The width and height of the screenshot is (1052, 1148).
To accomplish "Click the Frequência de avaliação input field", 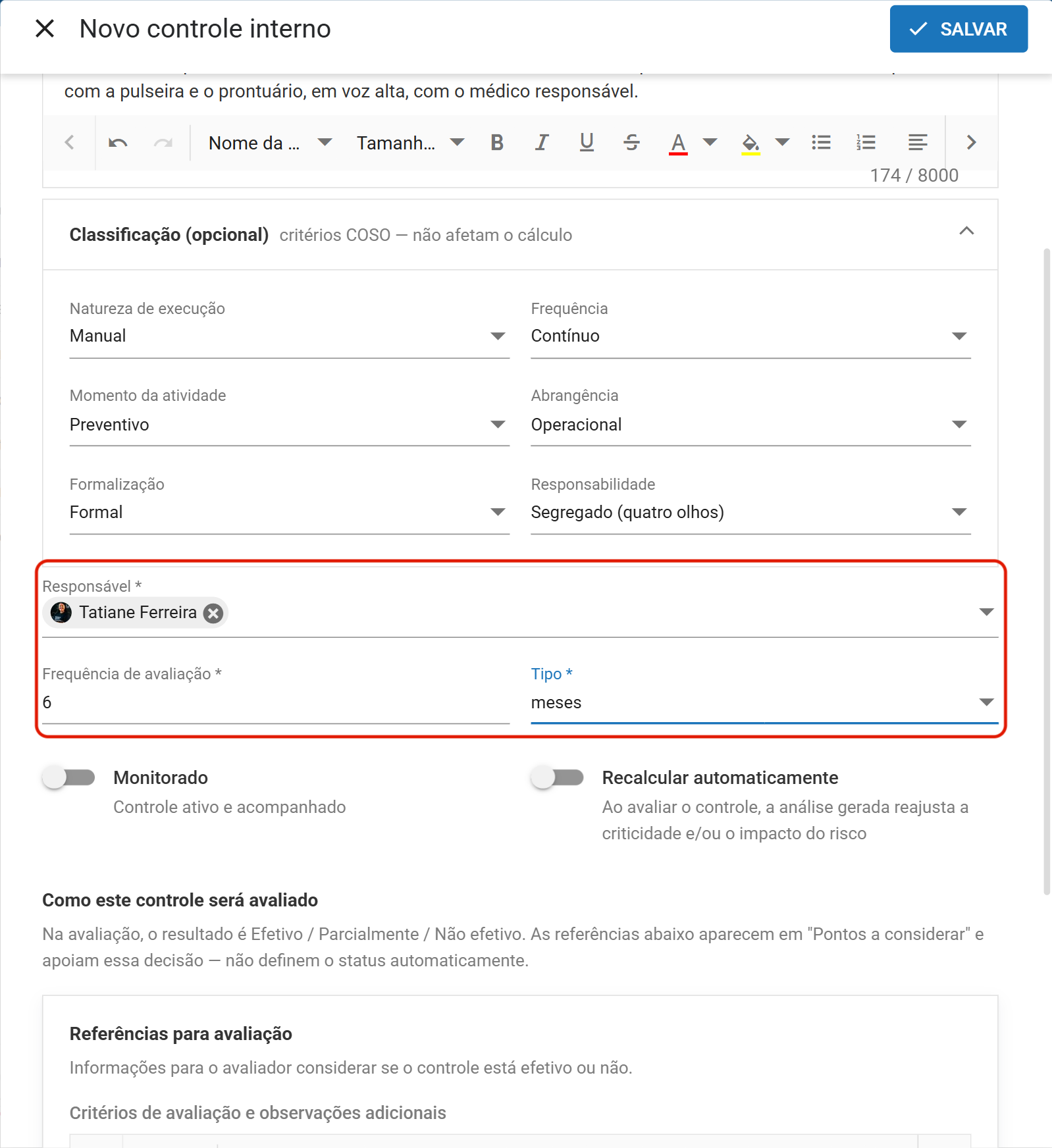I will click(x=276, y=702).
